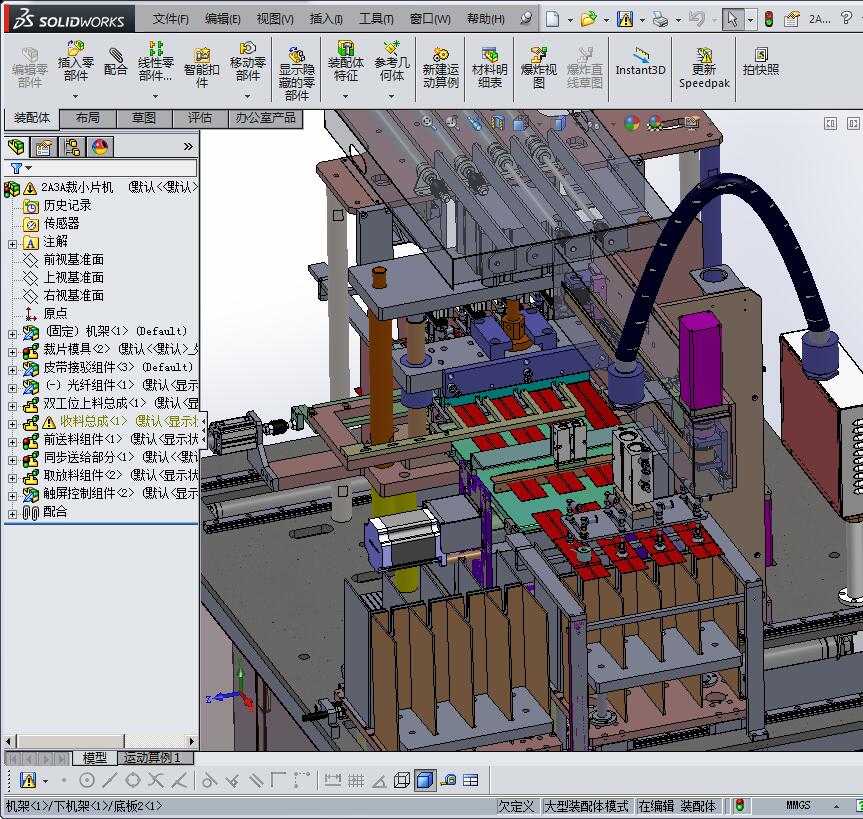This screenshot has height=819, width=863.
Task: Open the 工具(T) menu
Action: 376,18
